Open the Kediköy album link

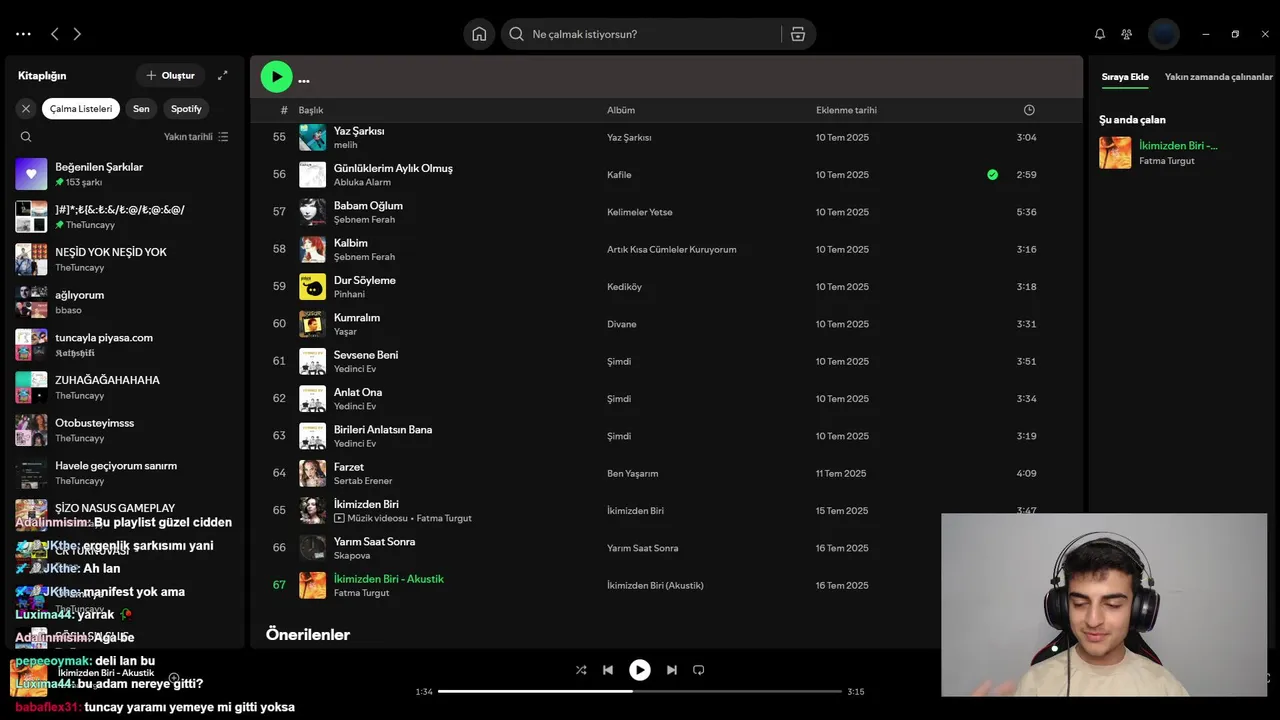pos(624,287)
